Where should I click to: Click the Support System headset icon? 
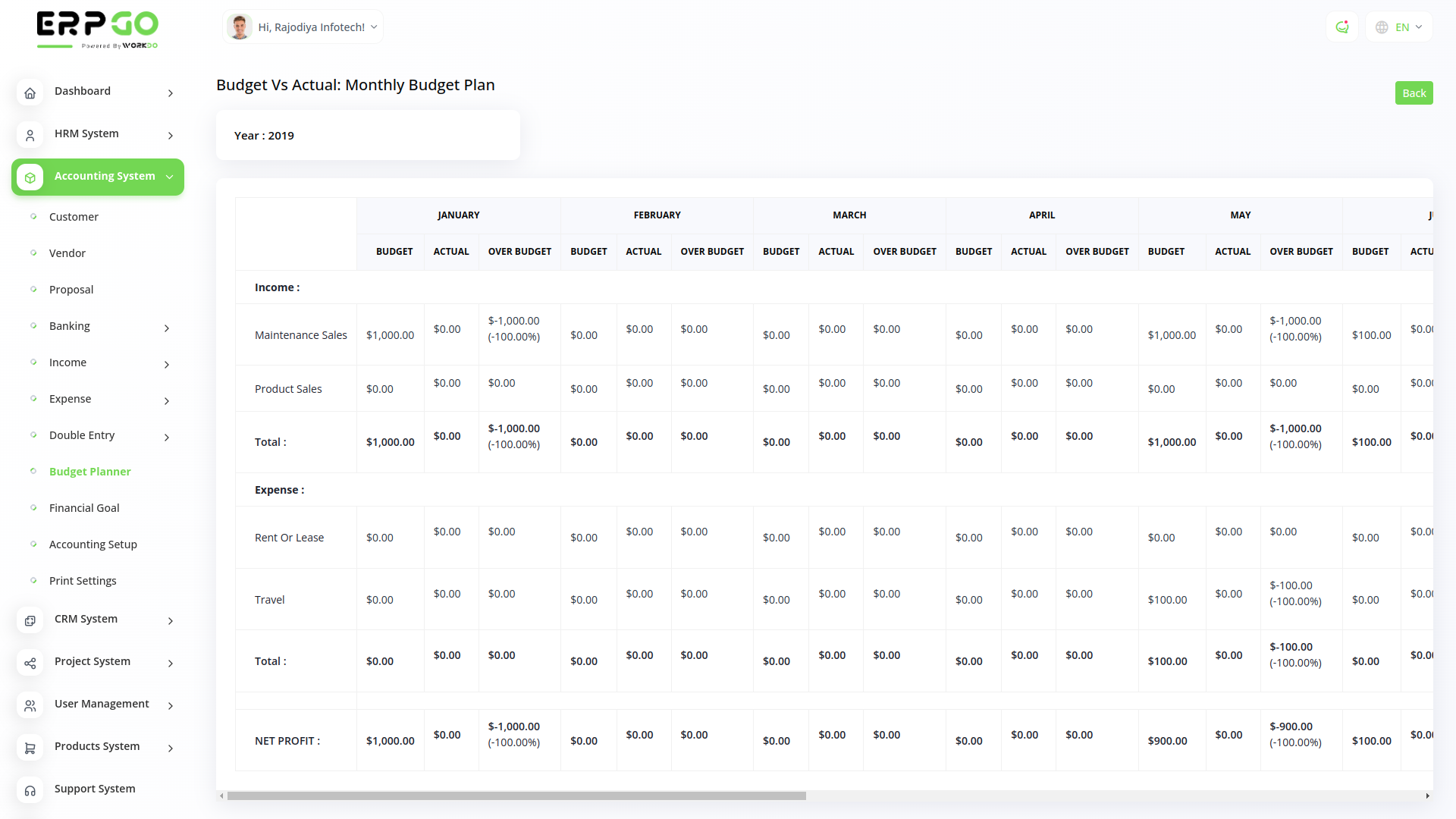click(x=30, y=790)
